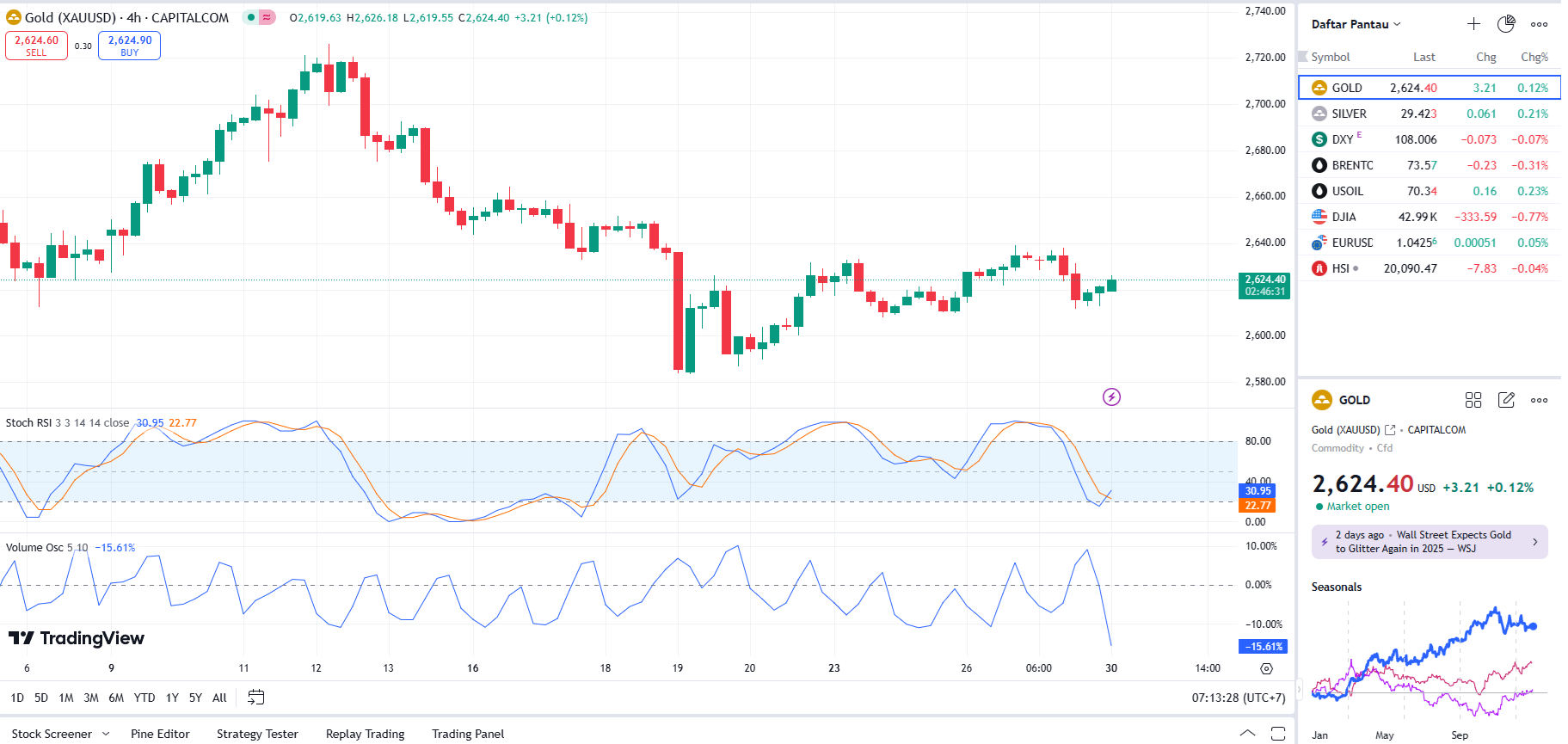Add a symbol to the watchlist
This screenshot has height=744, width=1568.
[x=1473, y=24]
